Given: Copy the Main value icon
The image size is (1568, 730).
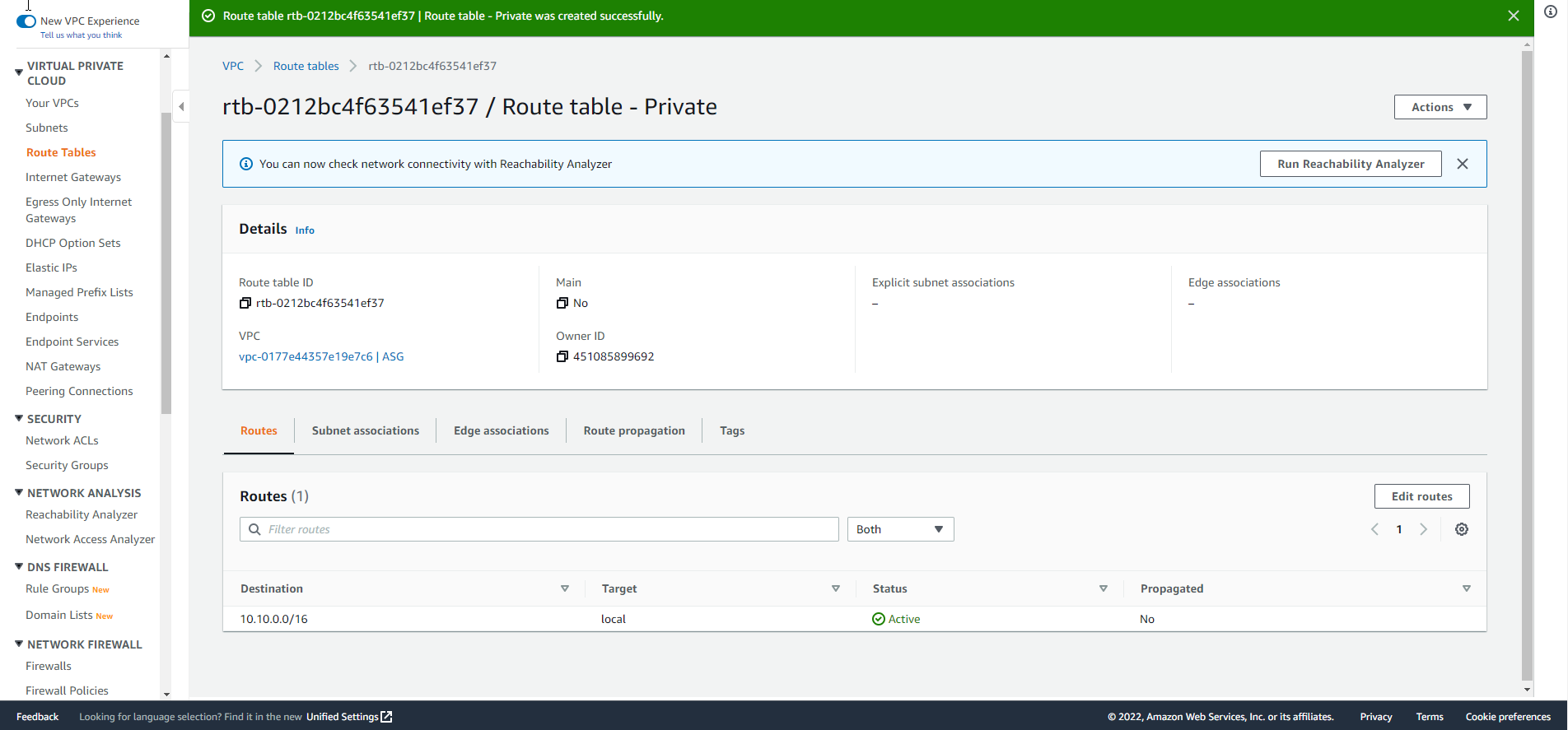Looking at the screenshot, I should pyautogui.click(x=562, y=303).
